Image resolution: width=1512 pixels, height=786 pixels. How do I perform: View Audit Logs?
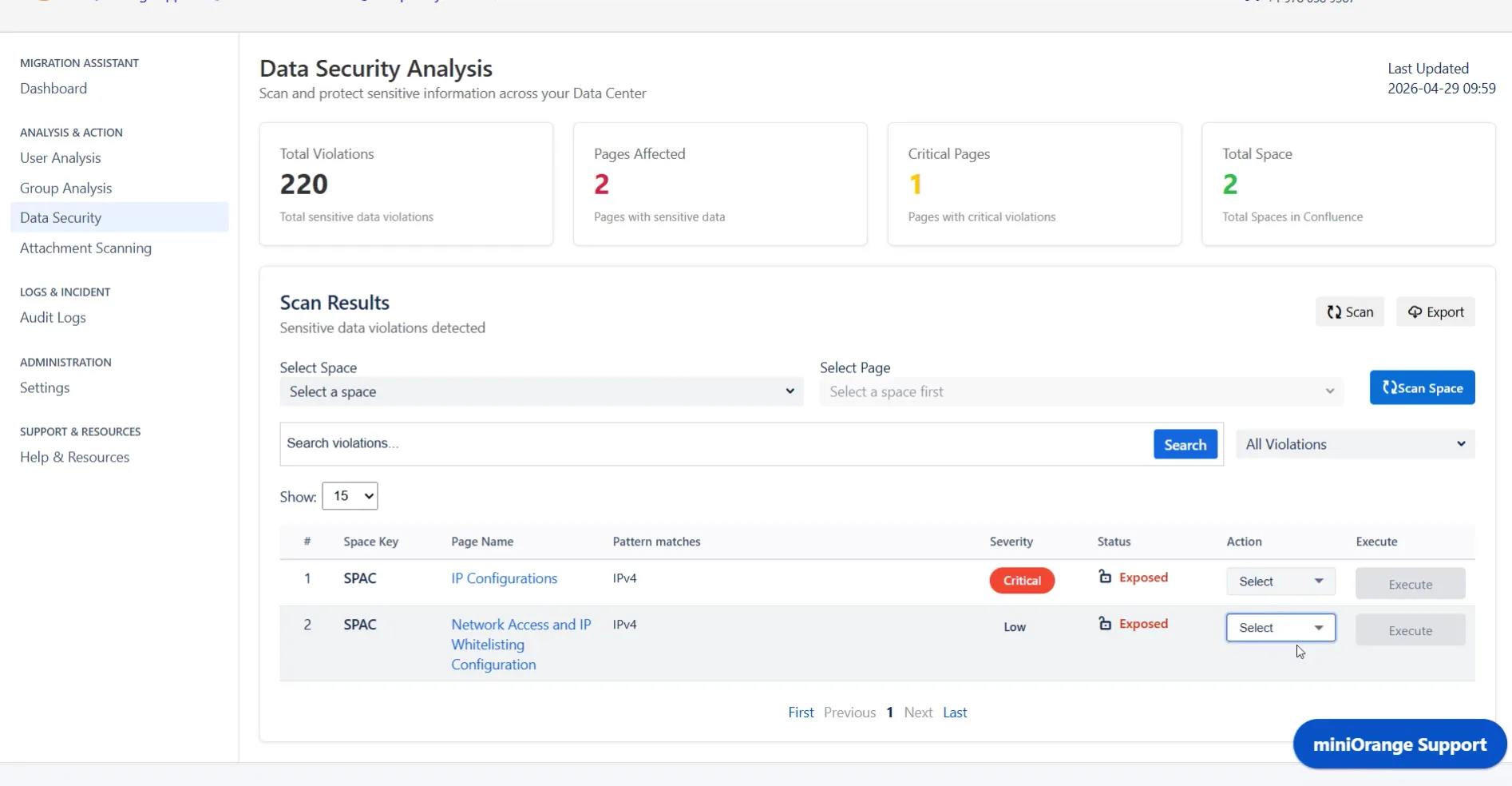[x=53, y=318]
